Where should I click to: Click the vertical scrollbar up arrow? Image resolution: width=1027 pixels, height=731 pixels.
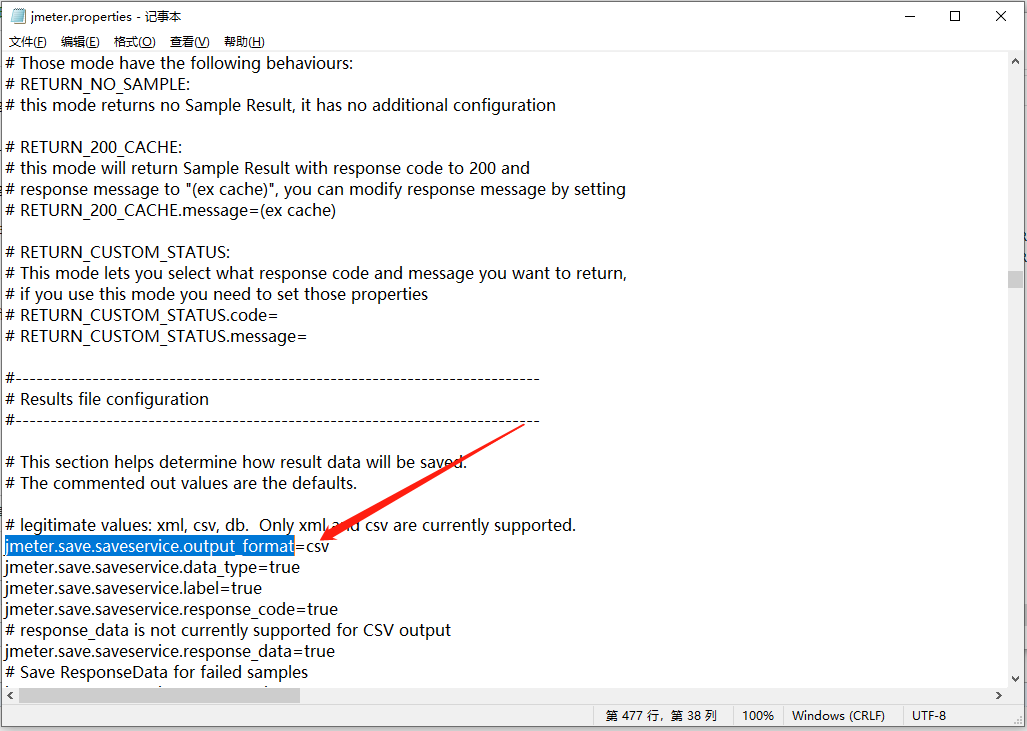tap(1015, 62)
